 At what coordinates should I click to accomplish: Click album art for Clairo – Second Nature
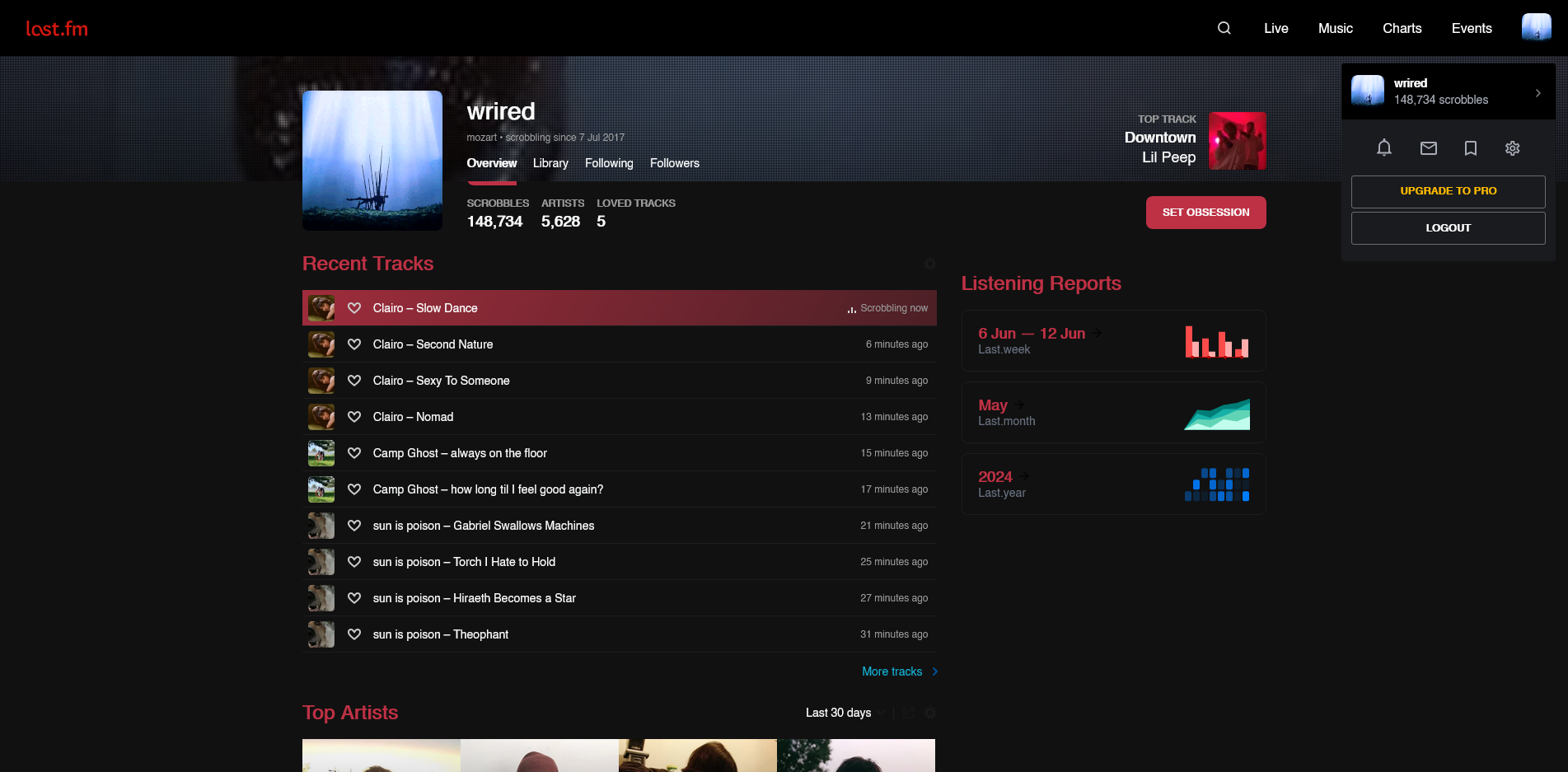click(x=321, y=344)
